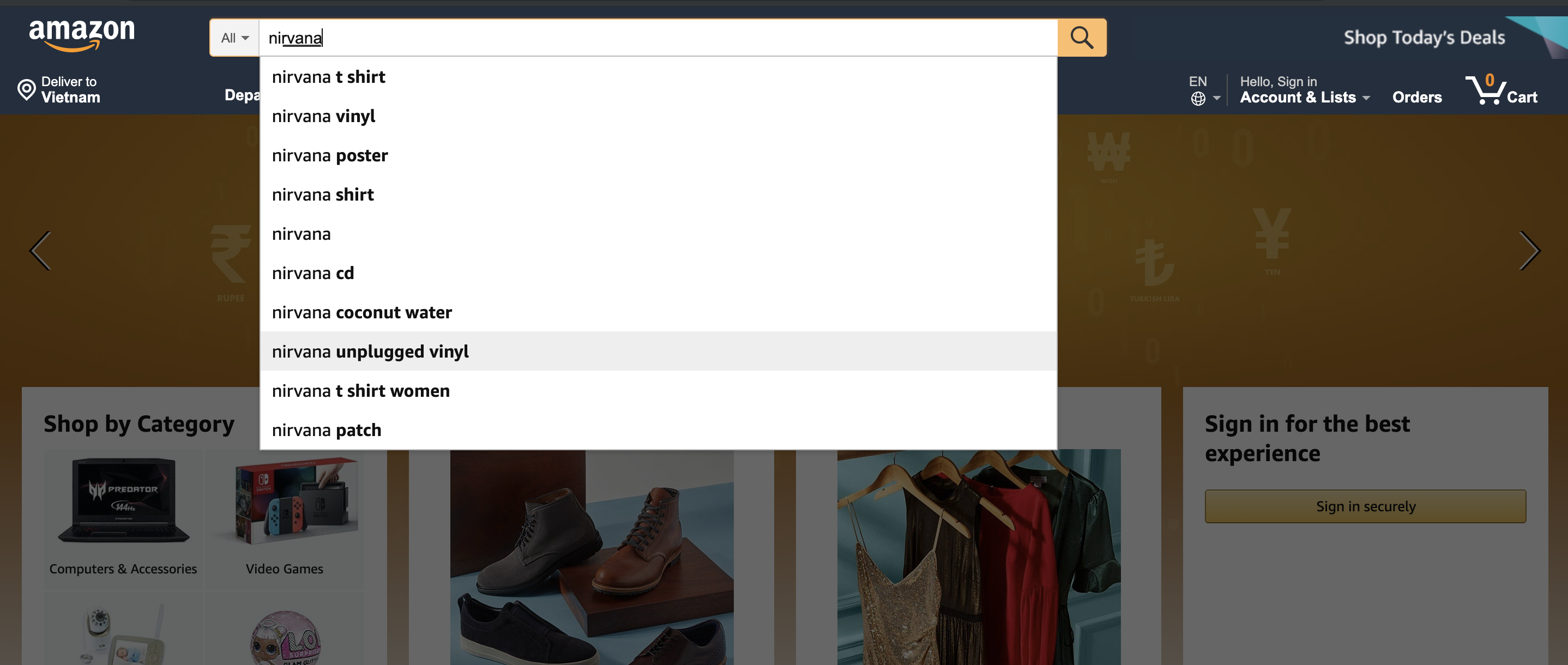This screenshot has height=665, width=1568.
Task: Choose 'nirvana coconut water' suggestion
Action: point(658,312)
